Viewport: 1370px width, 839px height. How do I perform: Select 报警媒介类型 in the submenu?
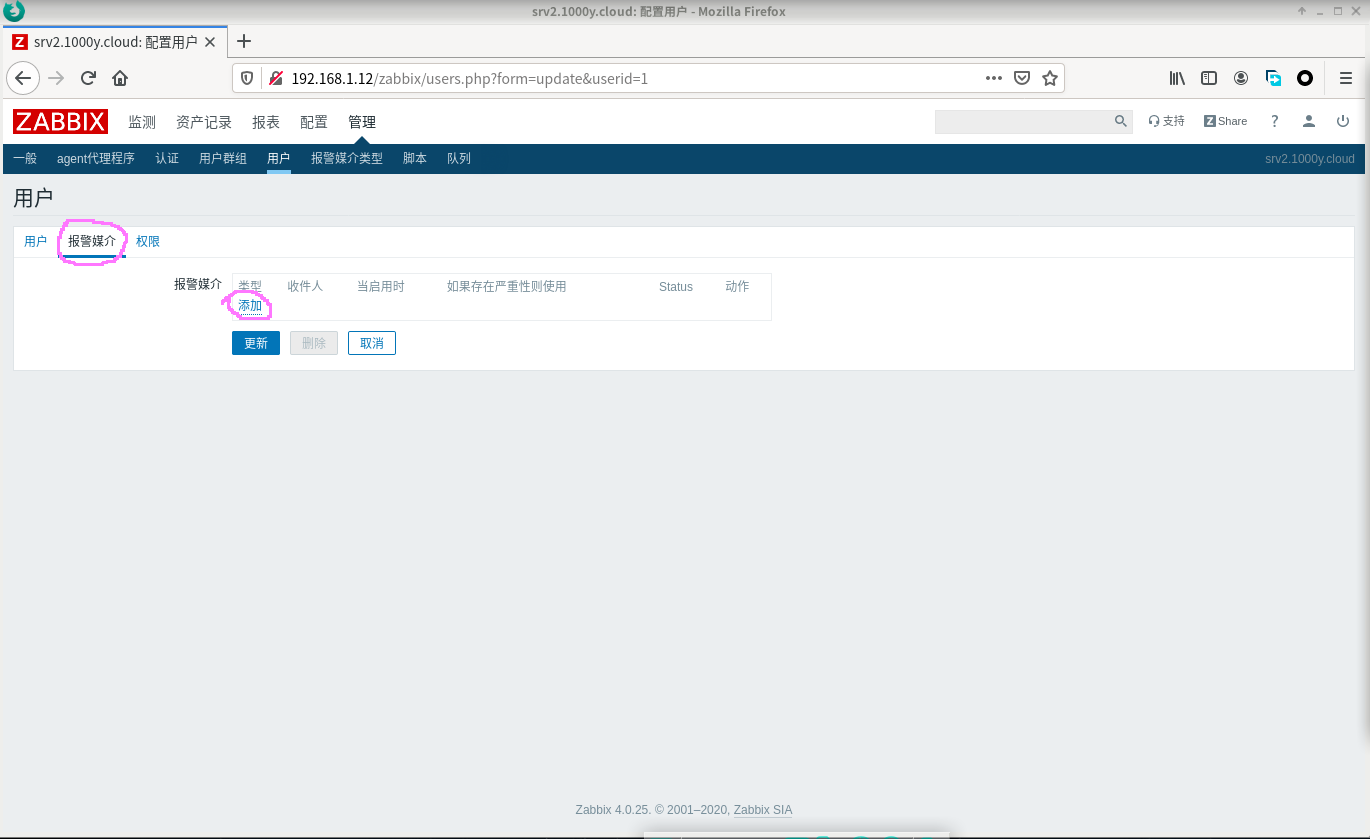[x=346, y=158]
